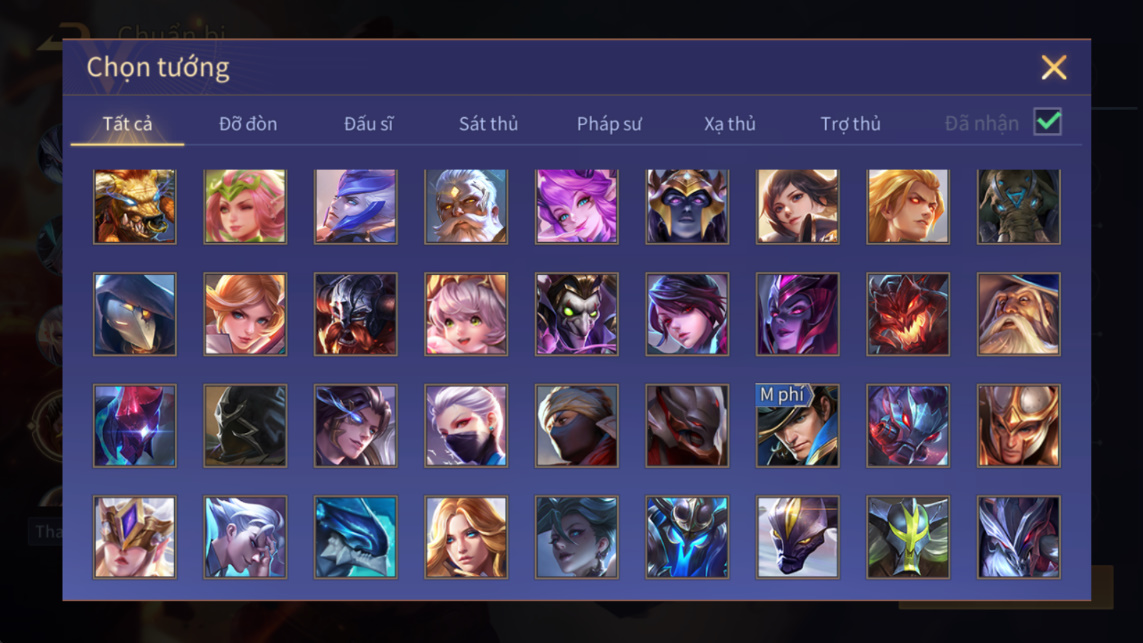
Task: Pick the golden-helmet spartan warrior hero
Action: [1018, 426]
